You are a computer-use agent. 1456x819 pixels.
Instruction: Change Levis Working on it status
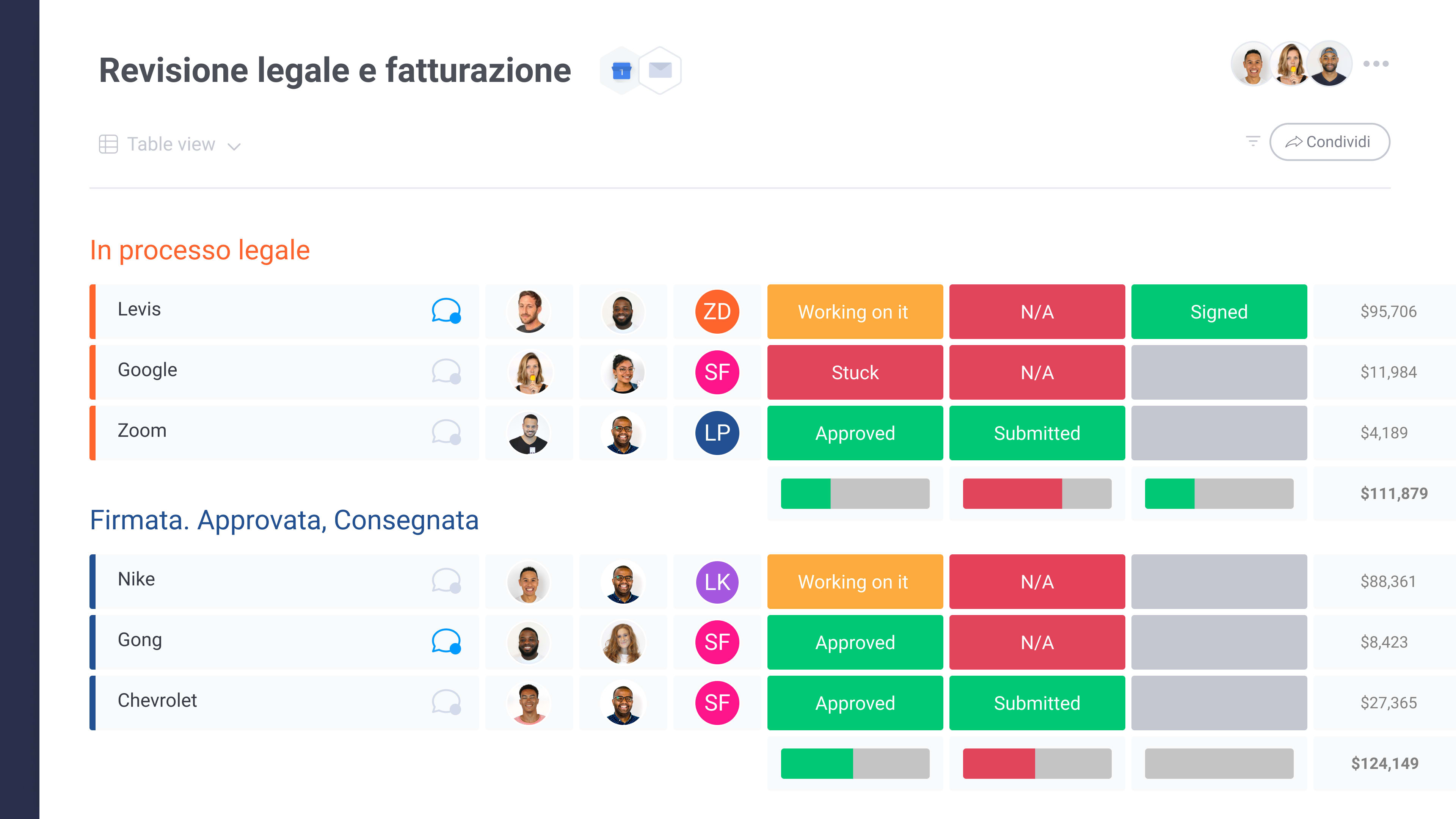pos(855,311)
